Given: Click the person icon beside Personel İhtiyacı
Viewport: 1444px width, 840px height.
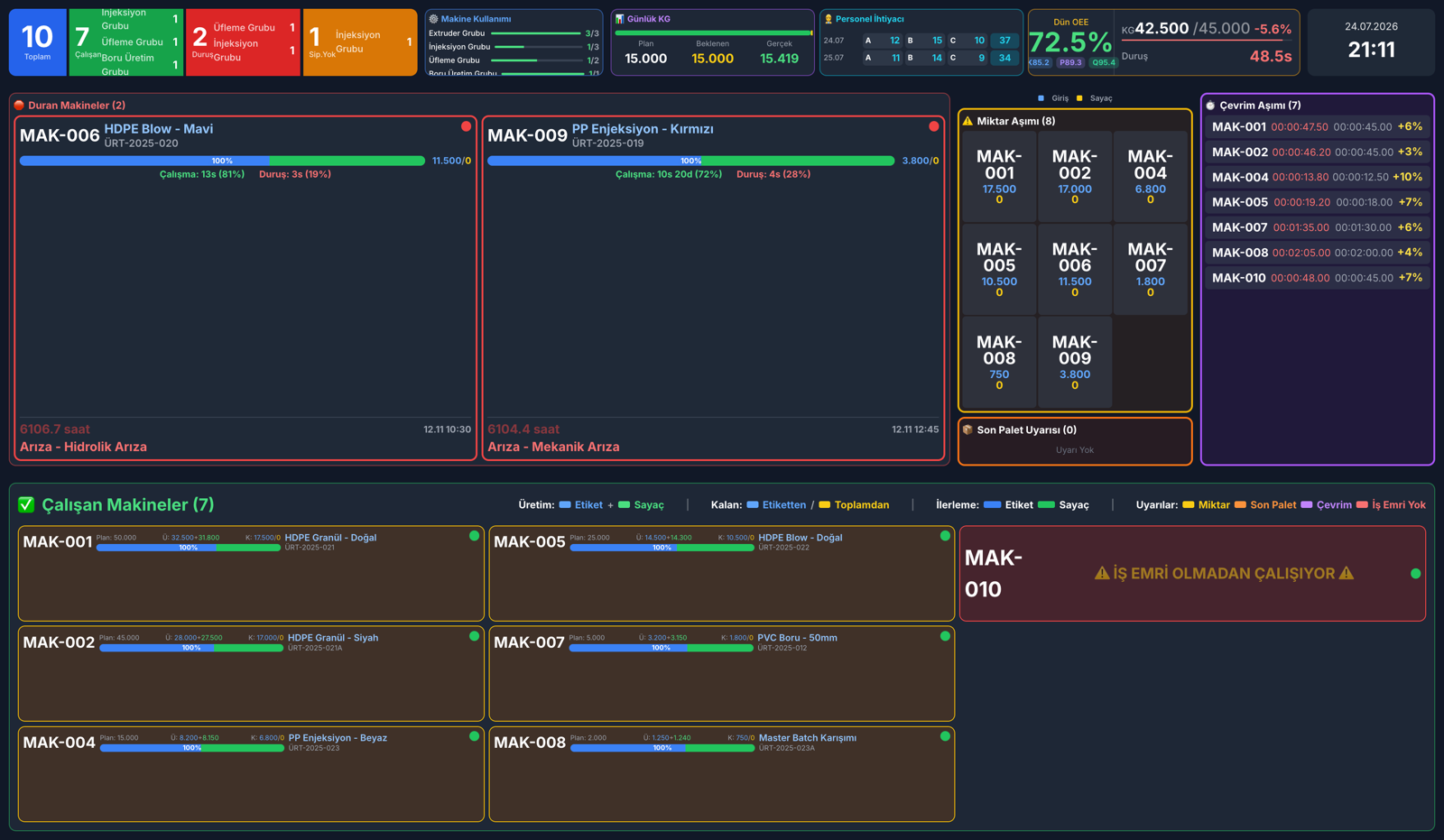Looking at the screenshot, I should pyautogui.click(x=828, y=19).
